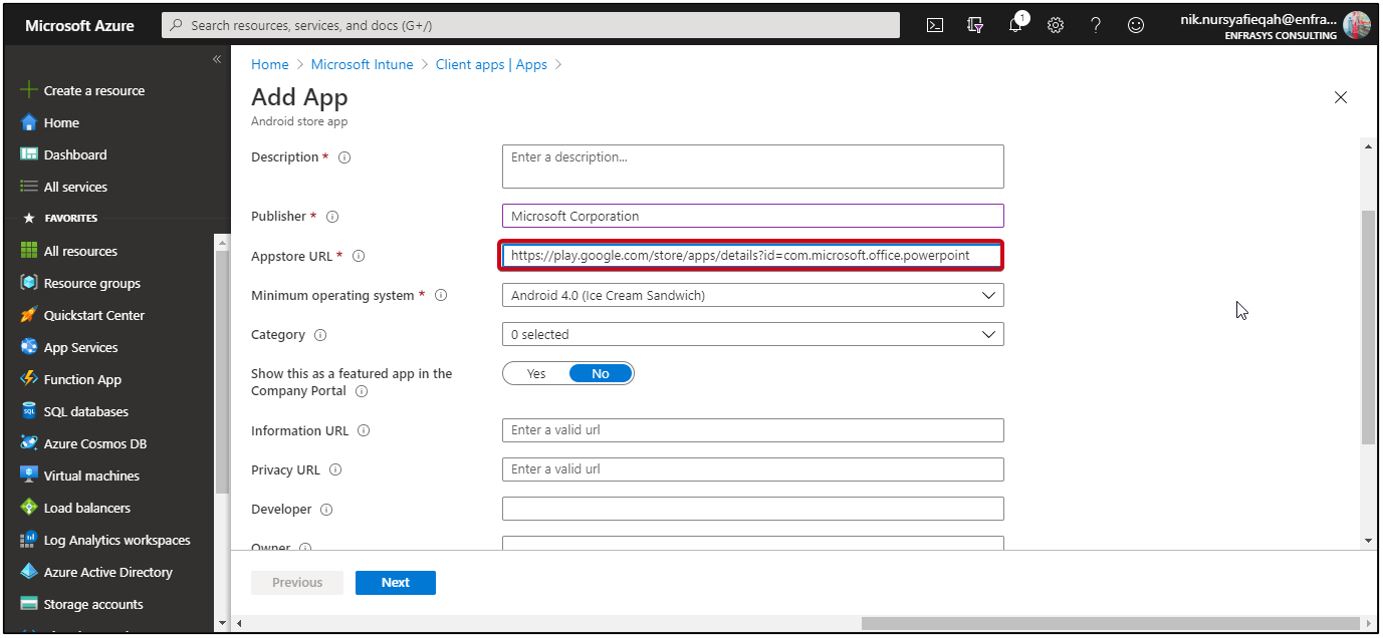Open the Notifications bell icon
1383x638 pixels.
tap(1014, 24)
